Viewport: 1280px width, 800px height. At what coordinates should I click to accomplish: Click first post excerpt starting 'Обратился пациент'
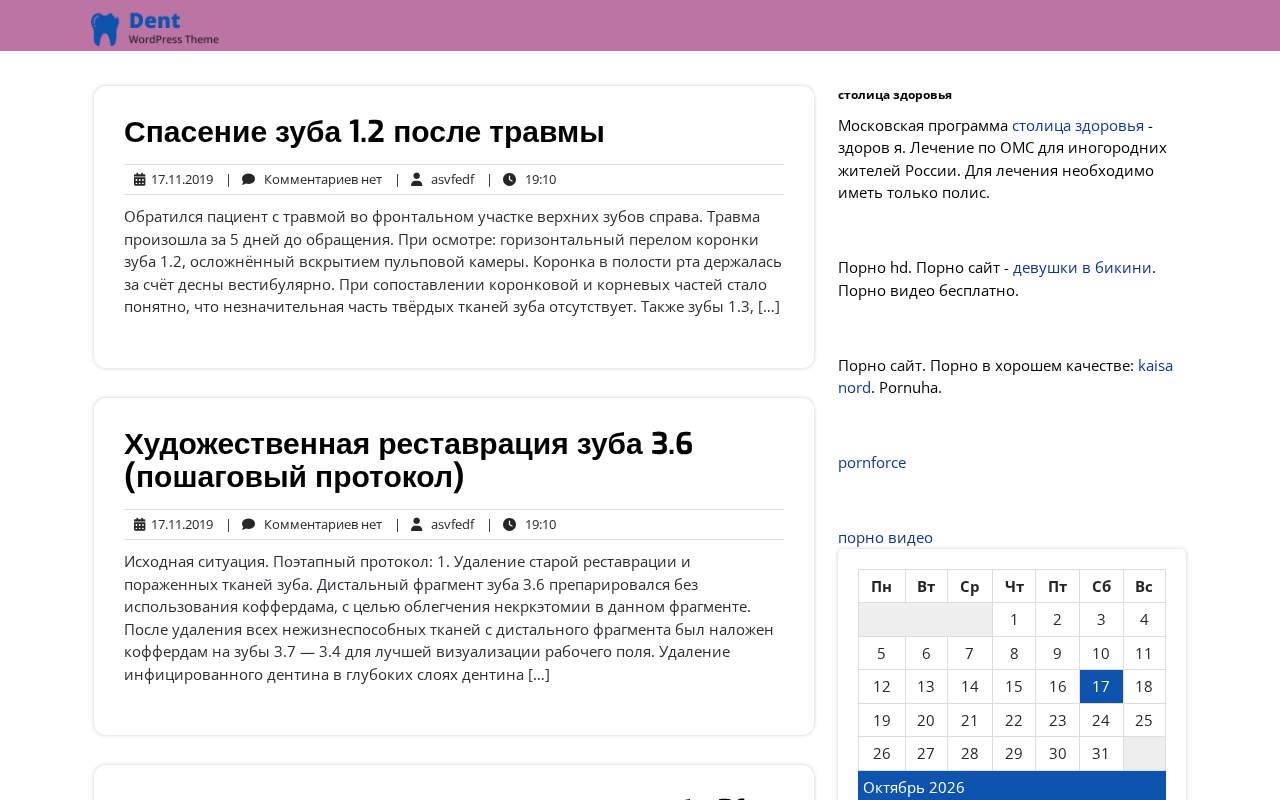(x=453, y=262)
